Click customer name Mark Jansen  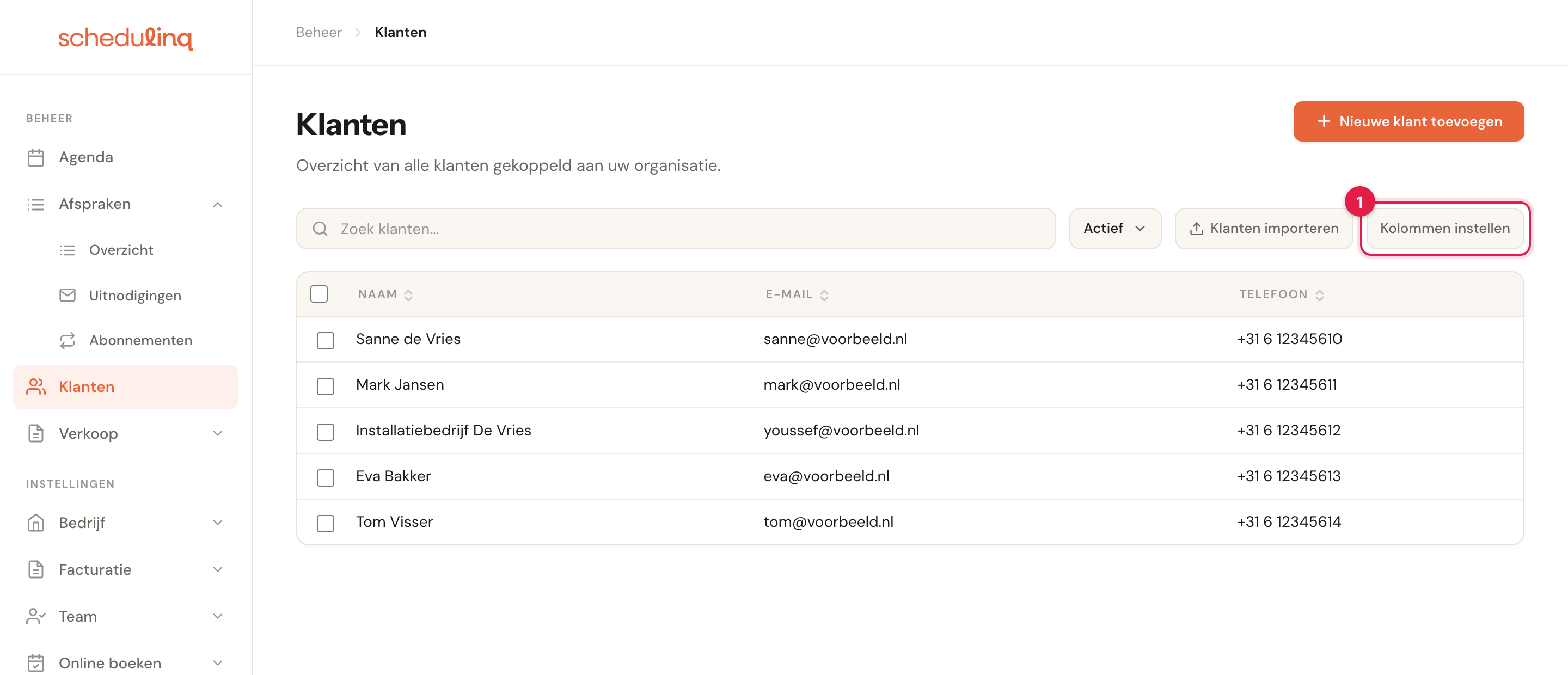[400, 385]
